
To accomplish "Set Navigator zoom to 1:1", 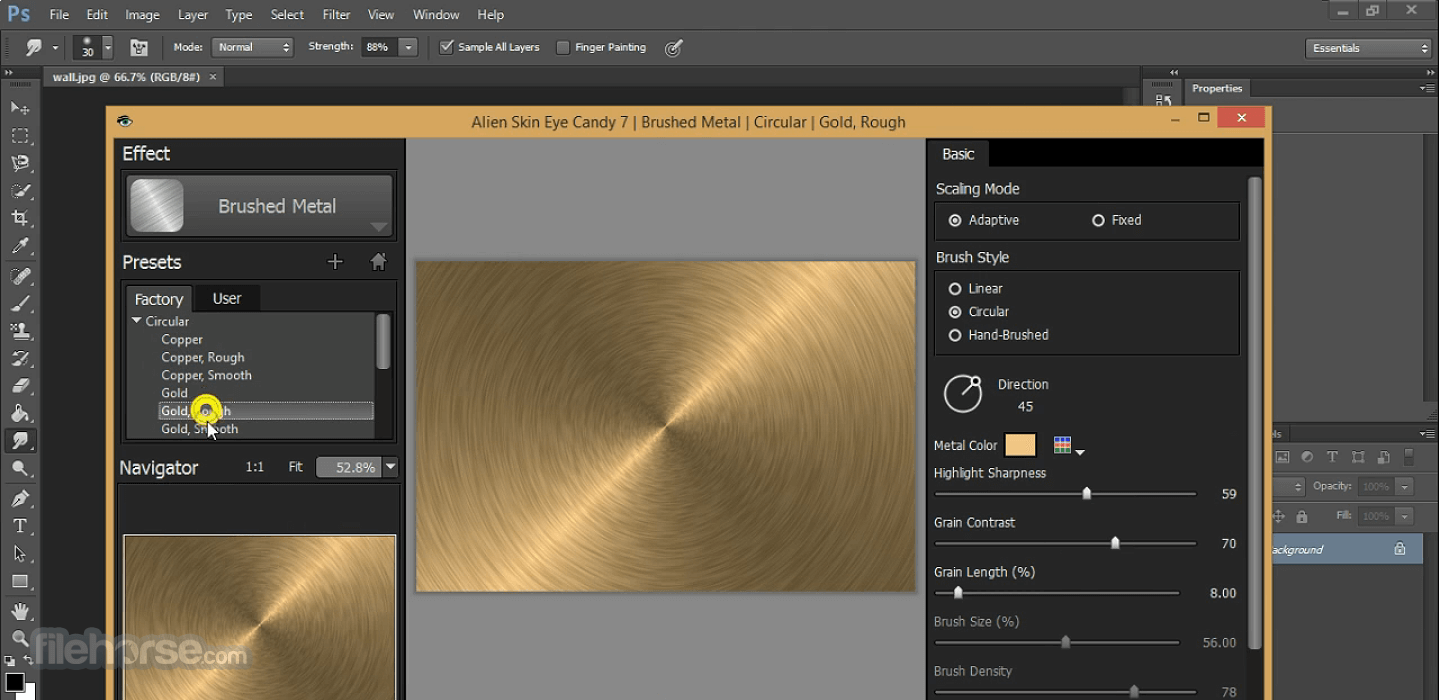I will pyautogui.click(x=255, y=467).
